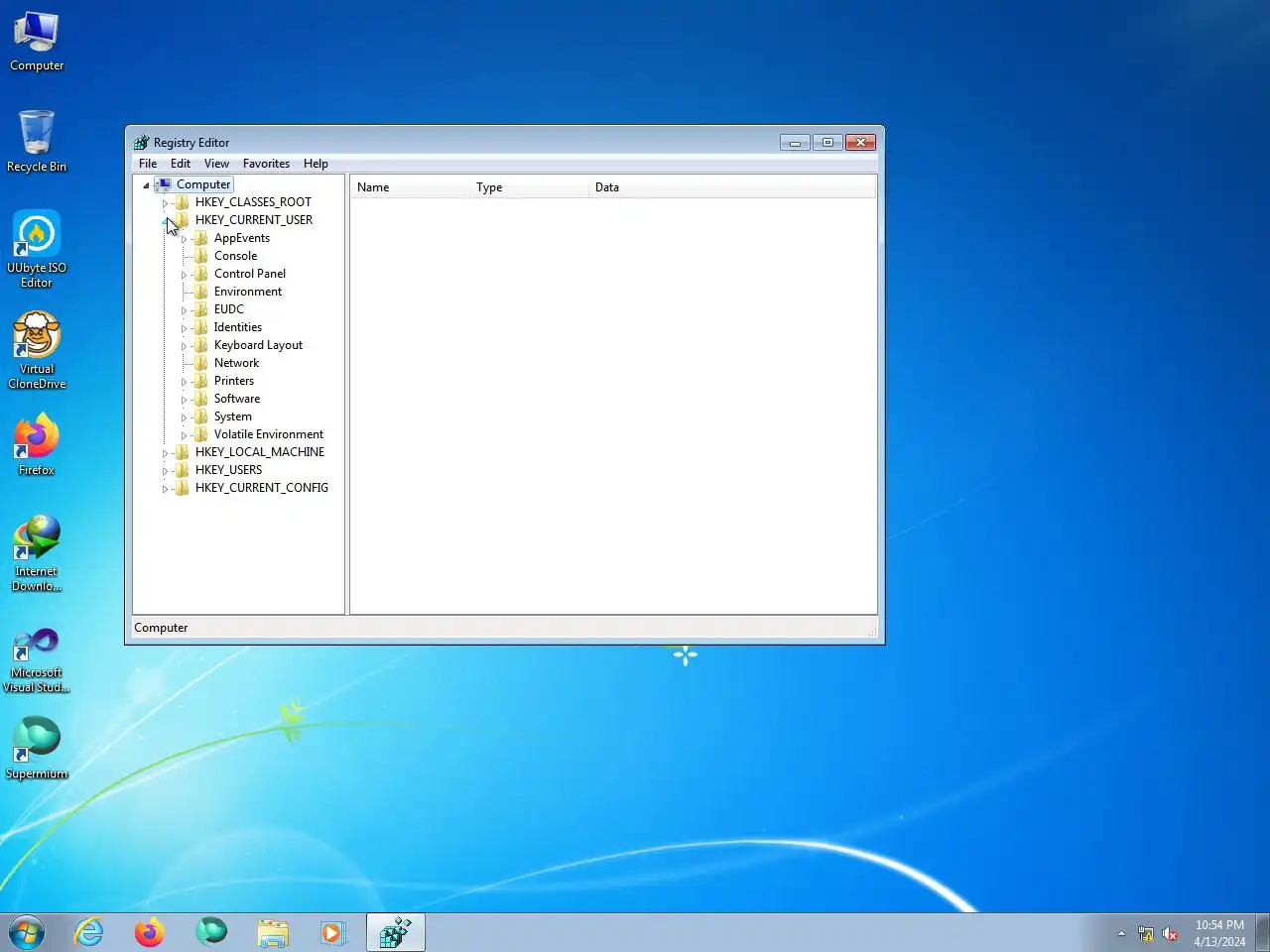
Task: Select the Volatile Environment key label
Action: (269, 434)
